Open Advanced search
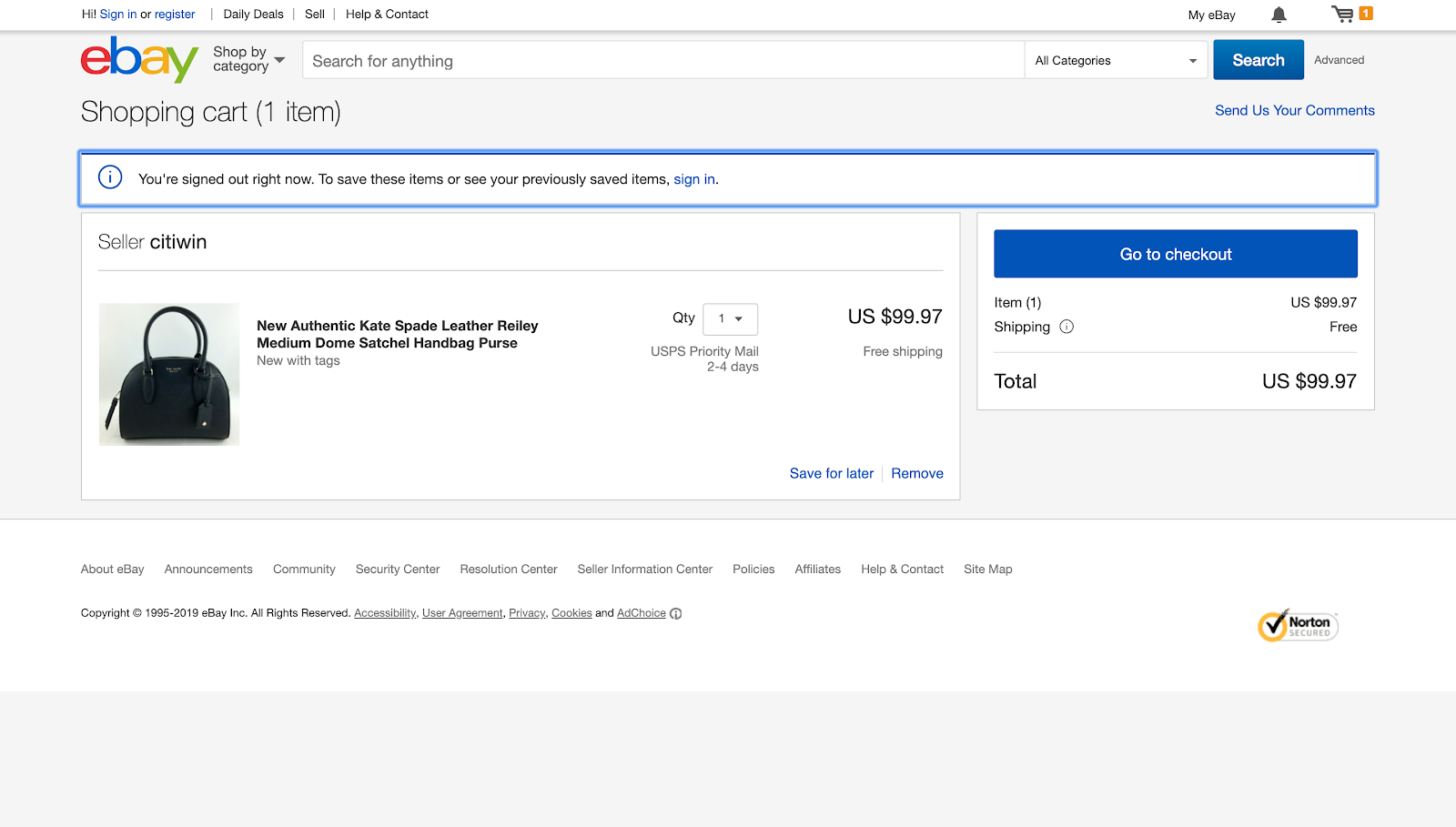1456x827 pixels. (1339, 60)
